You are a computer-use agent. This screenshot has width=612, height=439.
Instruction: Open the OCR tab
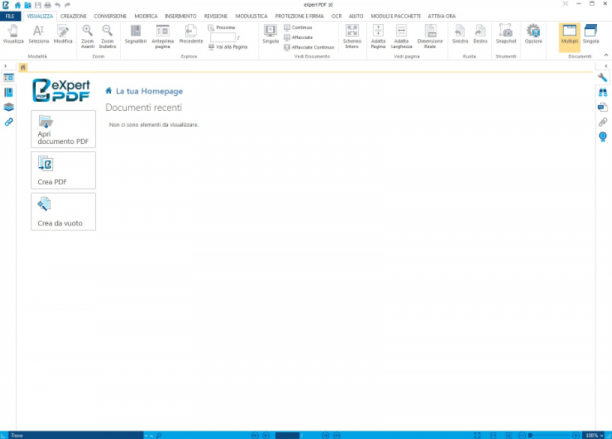[336, 16]
